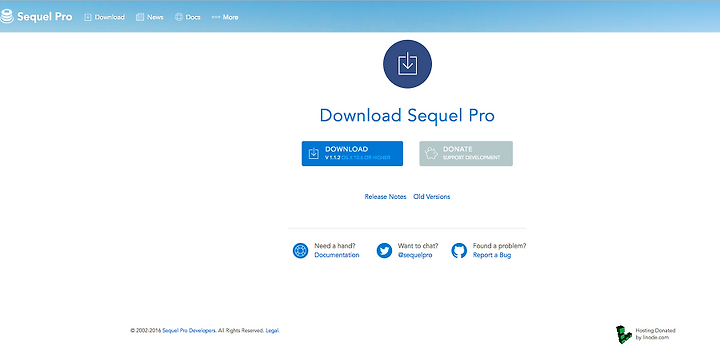Open the Release Notes link

tap(385, 197)
